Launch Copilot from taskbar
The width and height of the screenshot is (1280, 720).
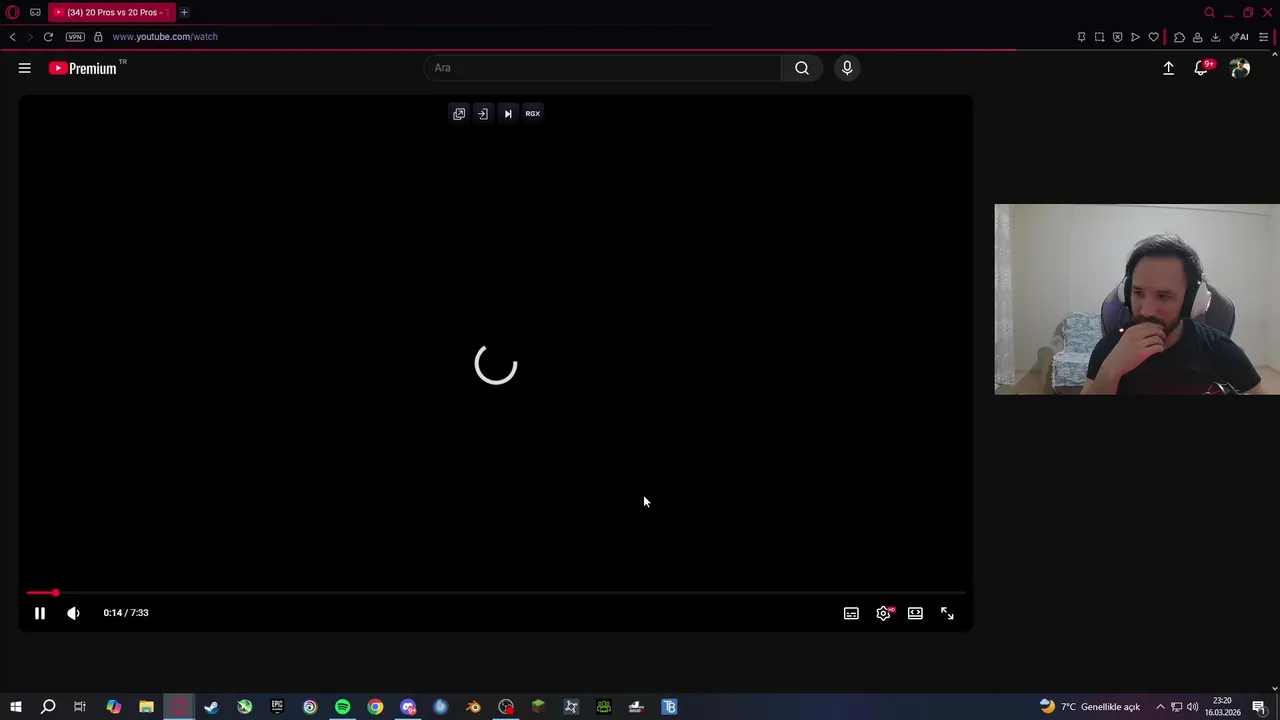[113, 707]
